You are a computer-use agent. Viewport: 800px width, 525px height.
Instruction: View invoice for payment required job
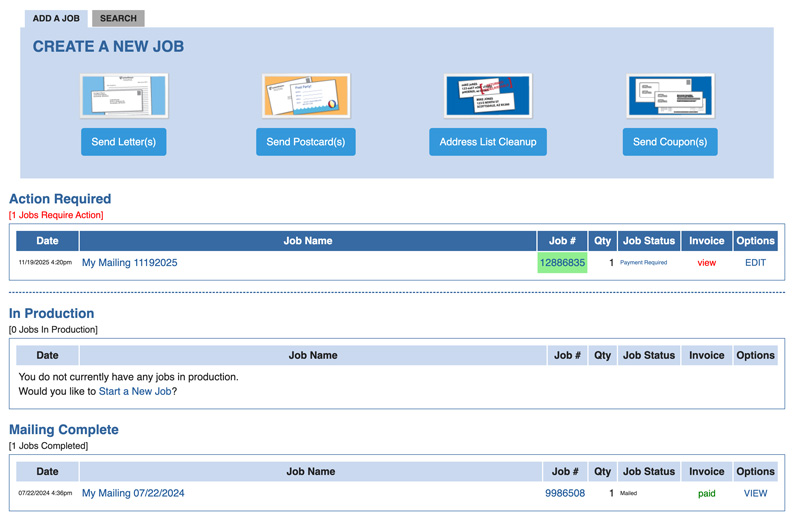(706, 263)
